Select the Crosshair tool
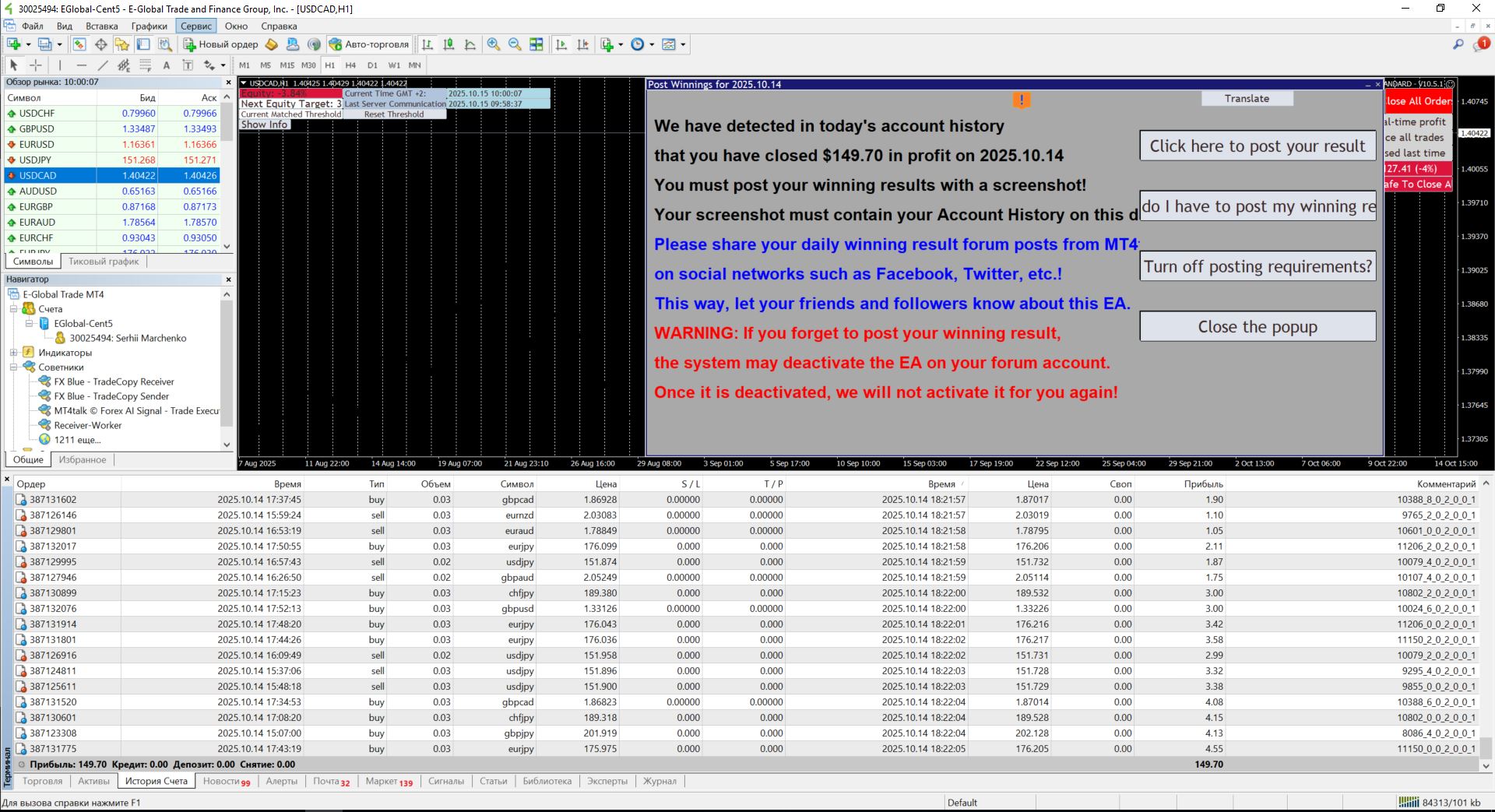 point(36,65)
